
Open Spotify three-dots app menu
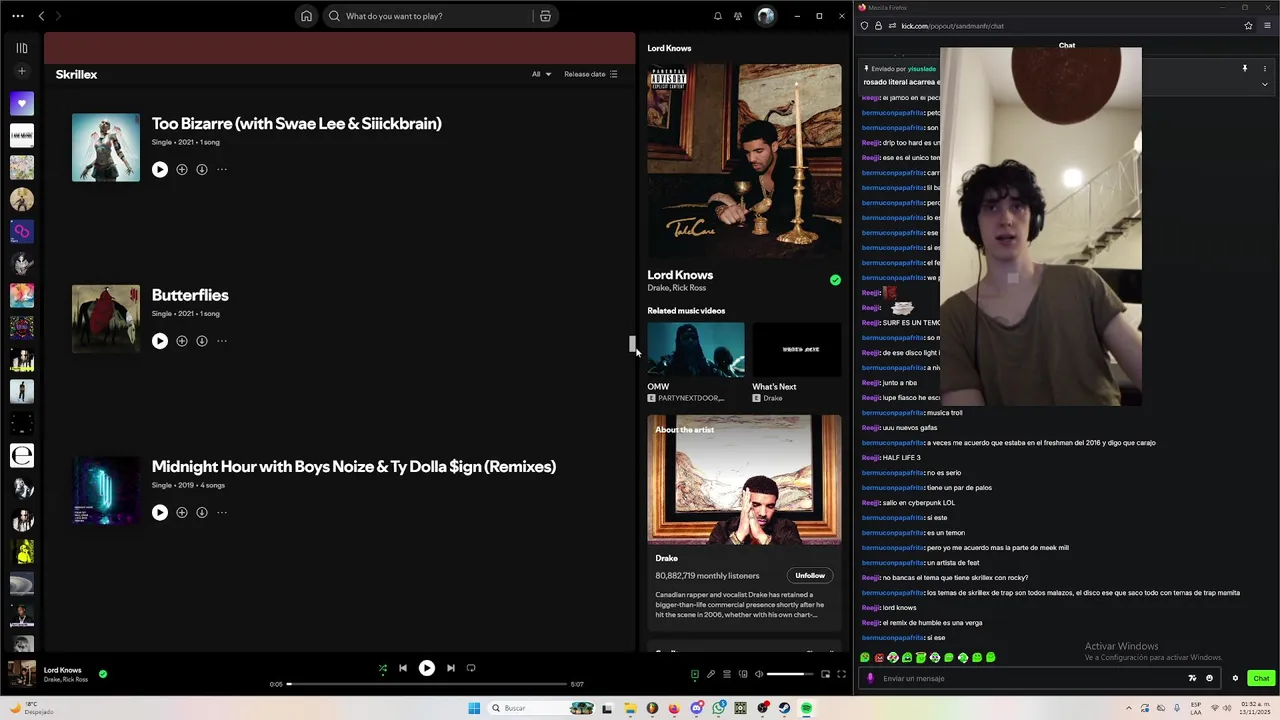[18, 16]
